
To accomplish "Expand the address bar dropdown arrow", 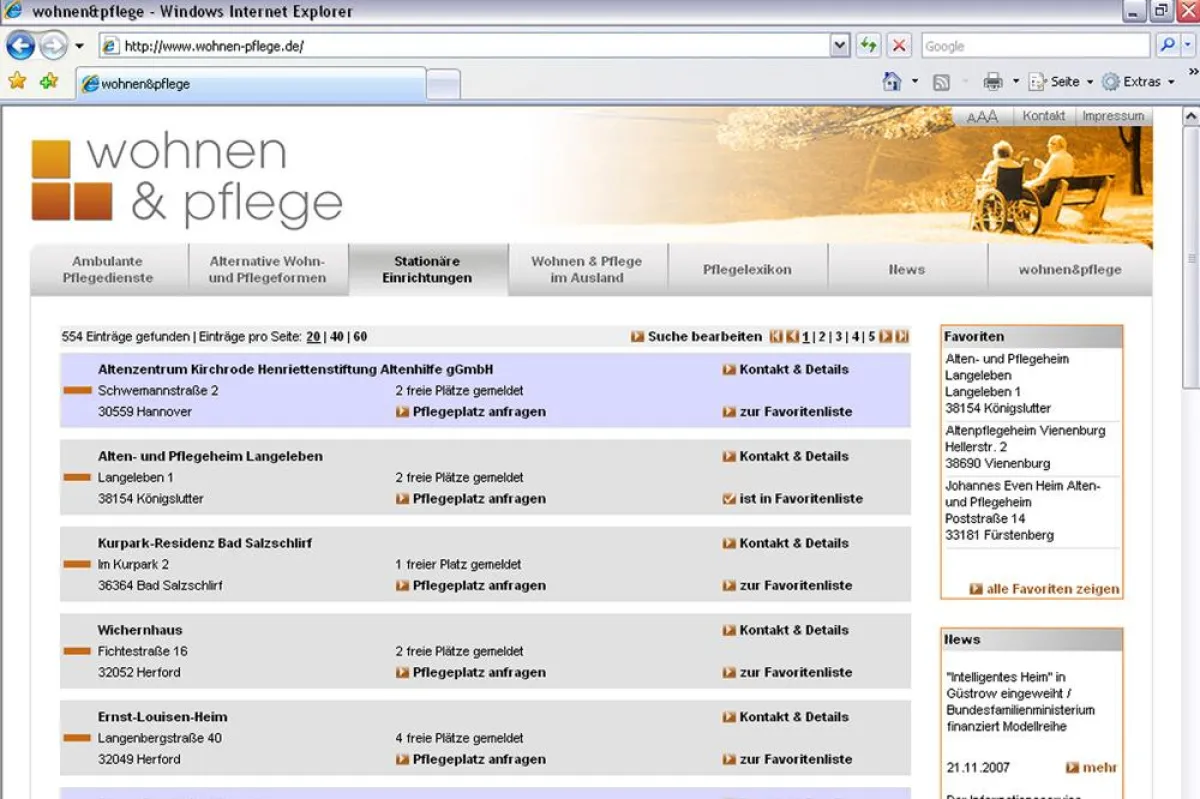I will 840,46.
